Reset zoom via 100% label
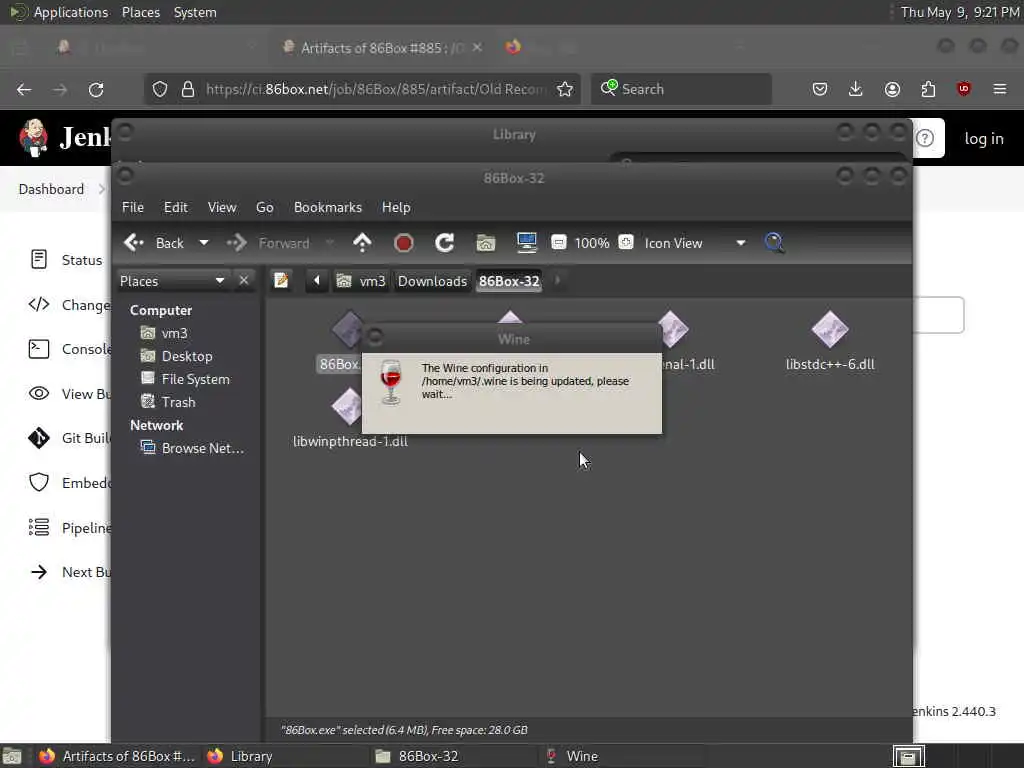 click(592, 243)
